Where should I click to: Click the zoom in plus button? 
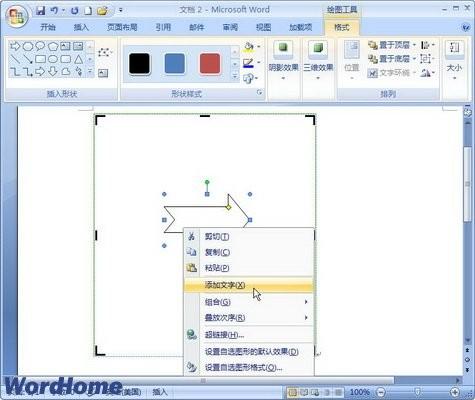point(455,392)
